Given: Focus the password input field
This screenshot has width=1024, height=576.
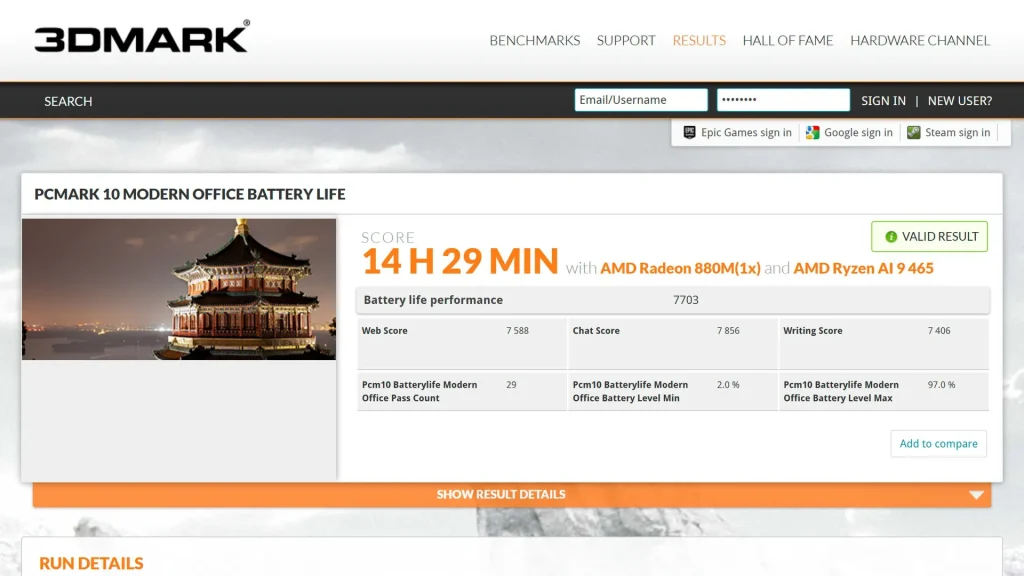Looking at the screenshot, I should 783,100.
